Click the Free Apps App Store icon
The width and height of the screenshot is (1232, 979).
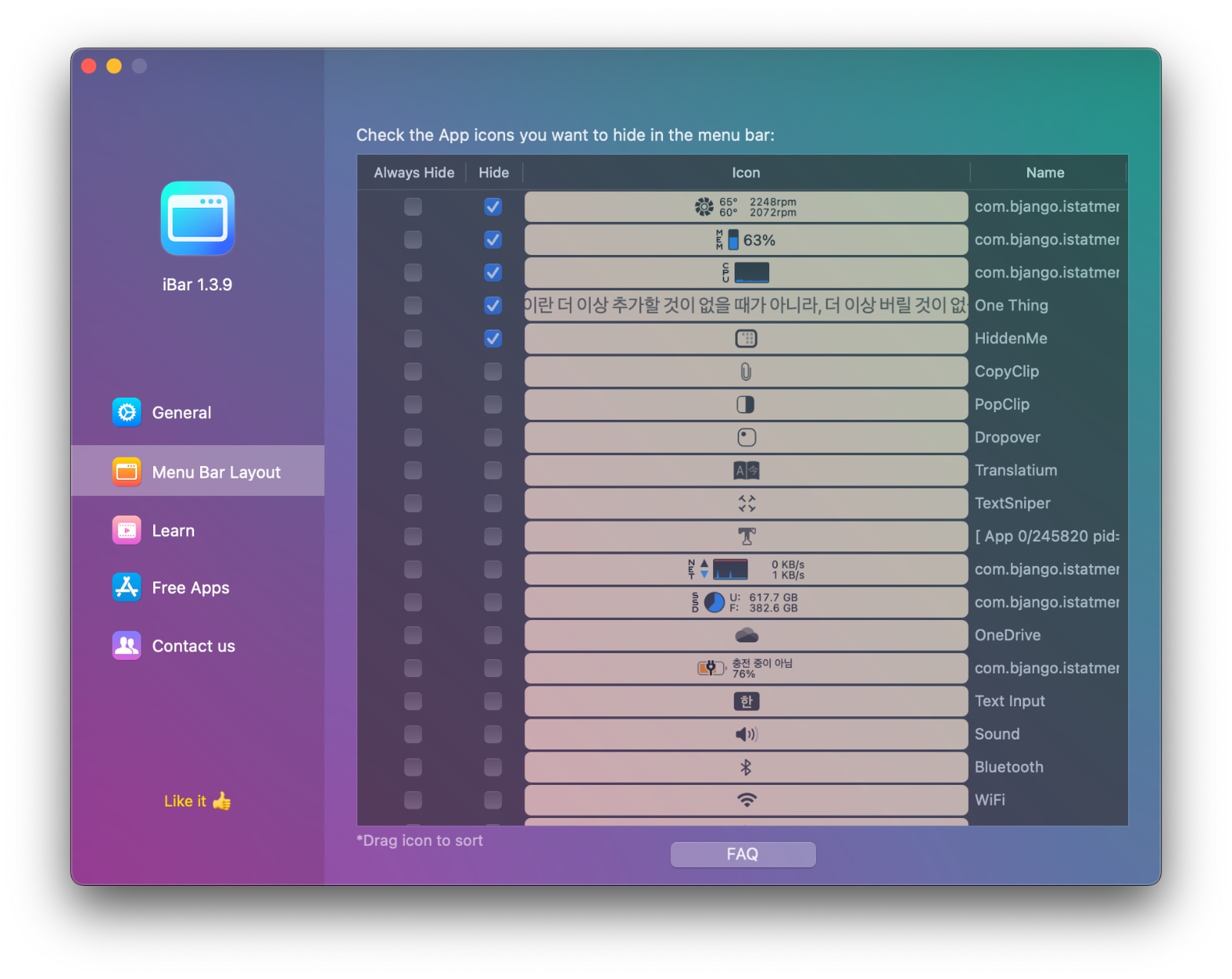[127, 588]
